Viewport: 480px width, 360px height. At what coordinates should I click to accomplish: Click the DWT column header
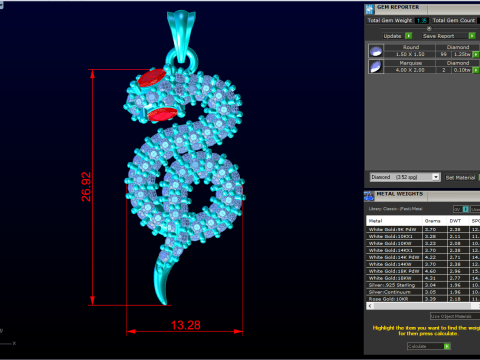[x=458, y=221]
